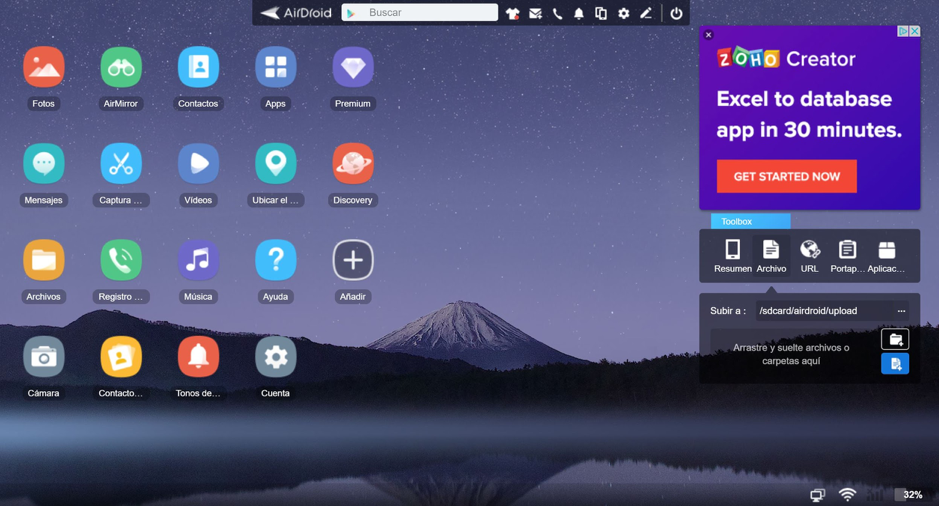Open the Archivos folder icon
The width and height of the screenshot is (939, 506).
coord(44,260)
